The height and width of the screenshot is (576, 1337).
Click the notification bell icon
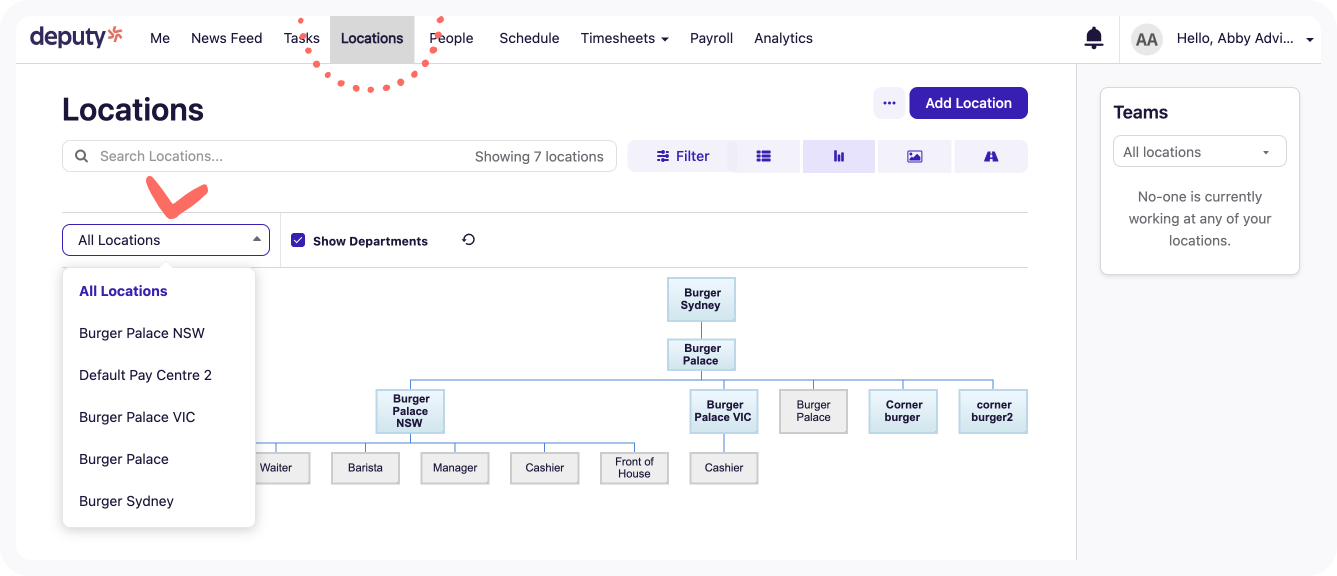click(x=1094, y=39)
